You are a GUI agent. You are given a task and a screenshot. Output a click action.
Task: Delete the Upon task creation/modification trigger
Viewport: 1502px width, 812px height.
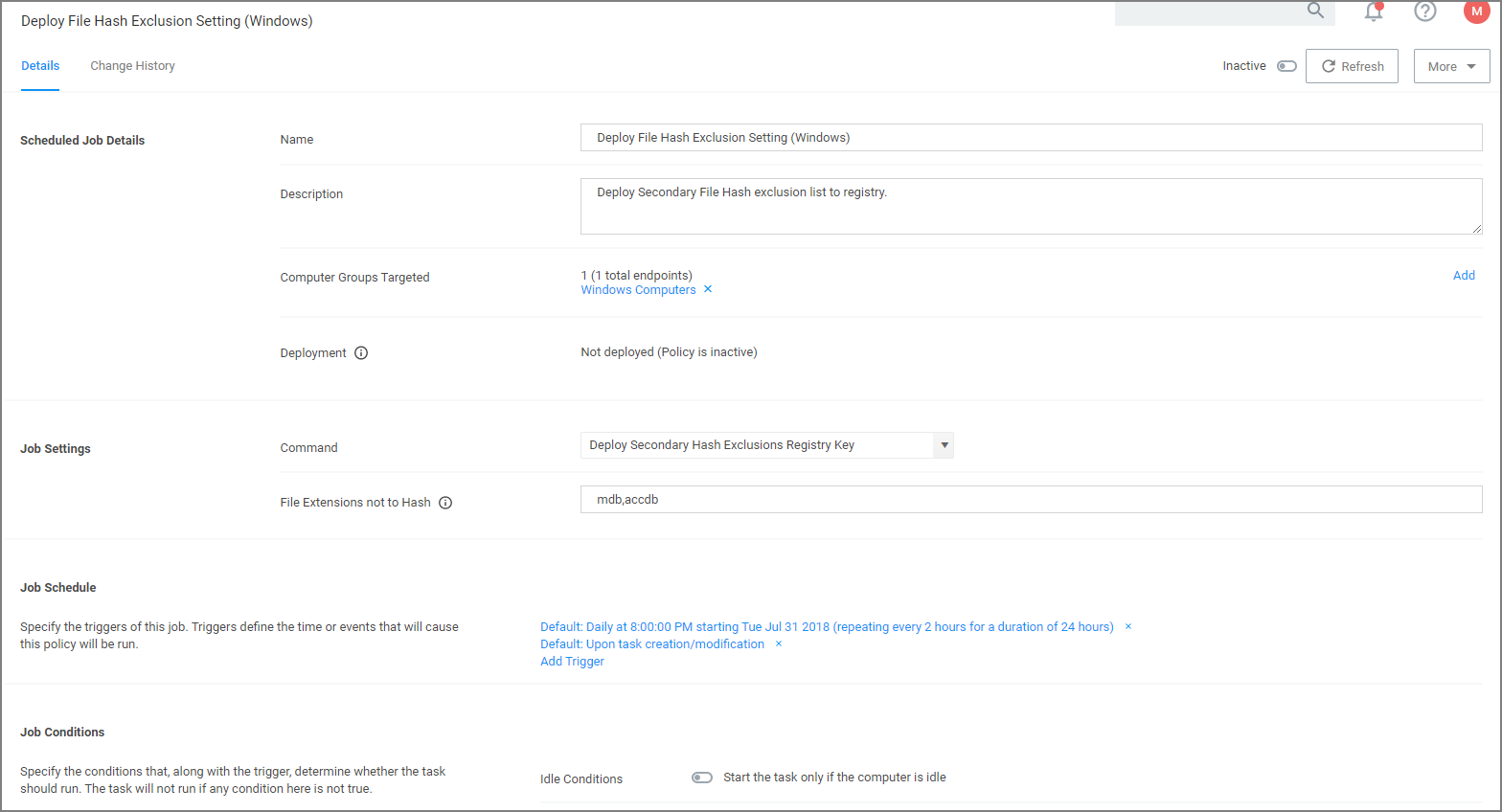[779, 644]
